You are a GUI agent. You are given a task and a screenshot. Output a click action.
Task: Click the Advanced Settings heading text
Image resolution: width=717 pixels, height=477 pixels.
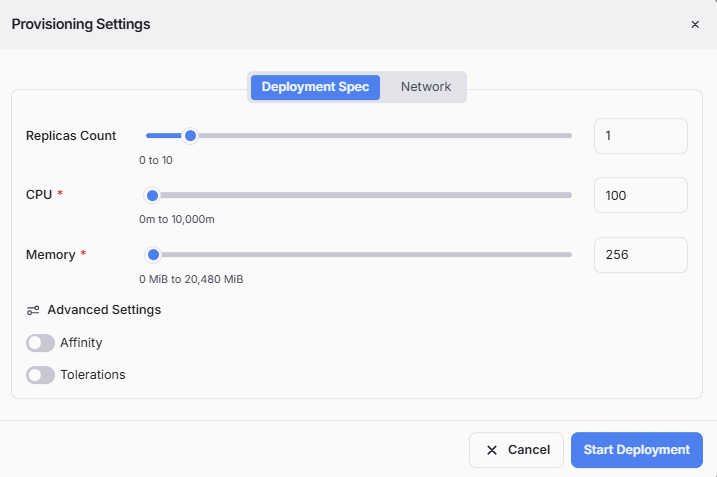104,310
